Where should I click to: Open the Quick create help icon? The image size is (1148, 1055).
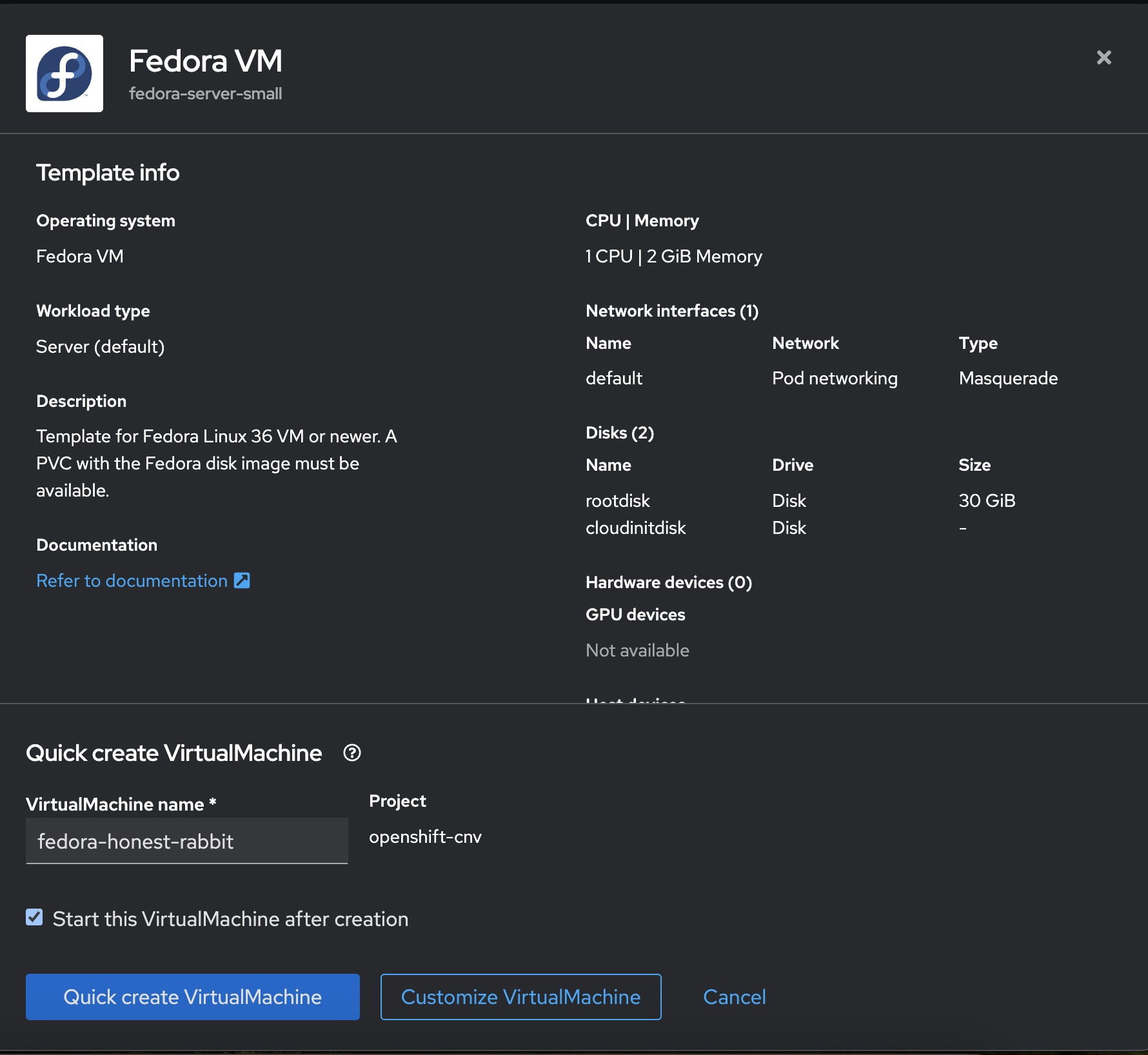pos(352,753)
